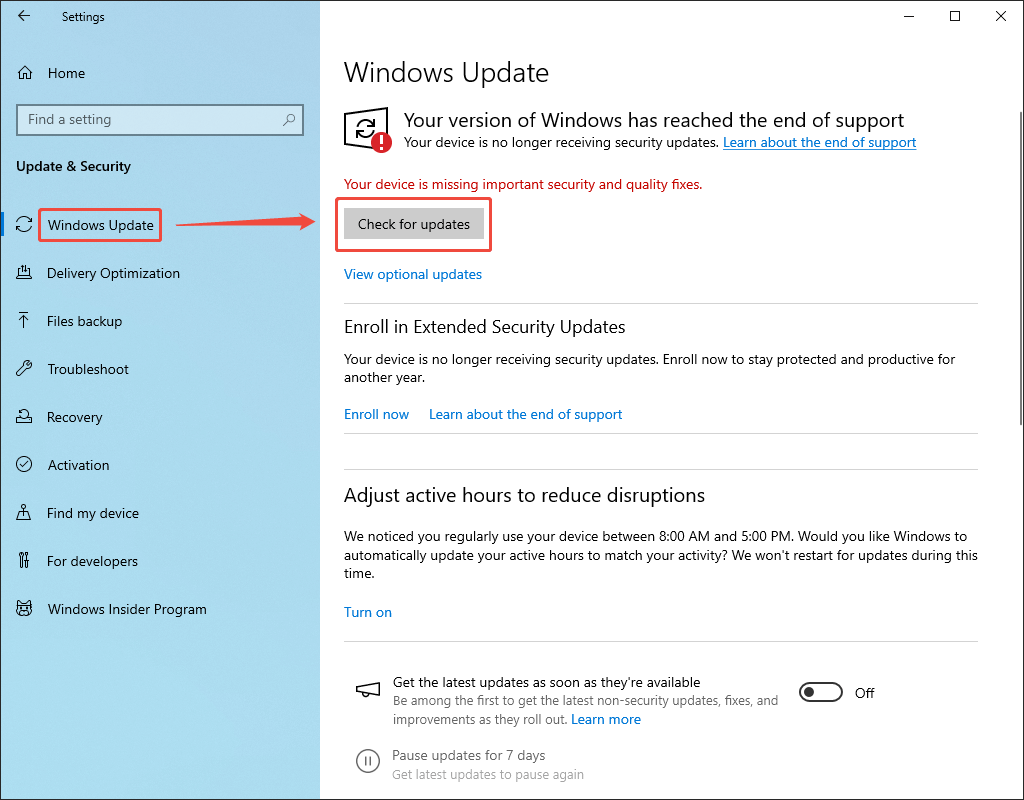Select Windows Update in the sidebar
Screen dimensions: 1024x800
[x=99, y=224]
